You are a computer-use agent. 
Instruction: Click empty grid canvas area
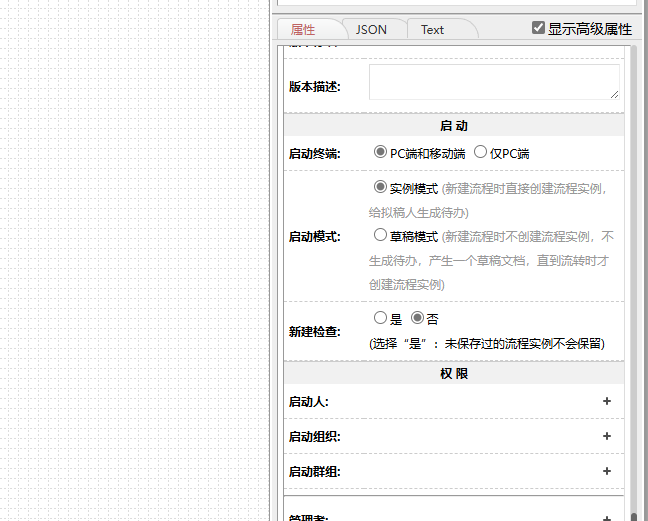pyautogui.click(x=130, y=260)
